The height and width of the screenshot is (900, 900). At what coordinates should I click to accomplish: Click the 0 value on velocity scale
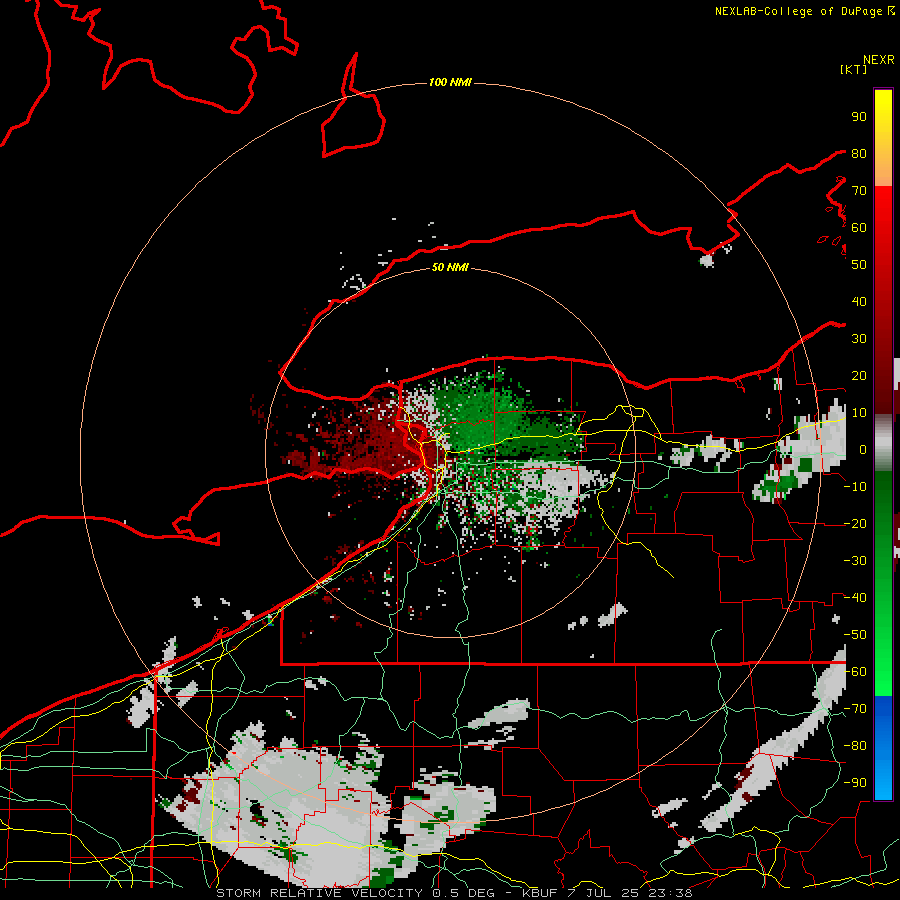click(x=862, y=449)
